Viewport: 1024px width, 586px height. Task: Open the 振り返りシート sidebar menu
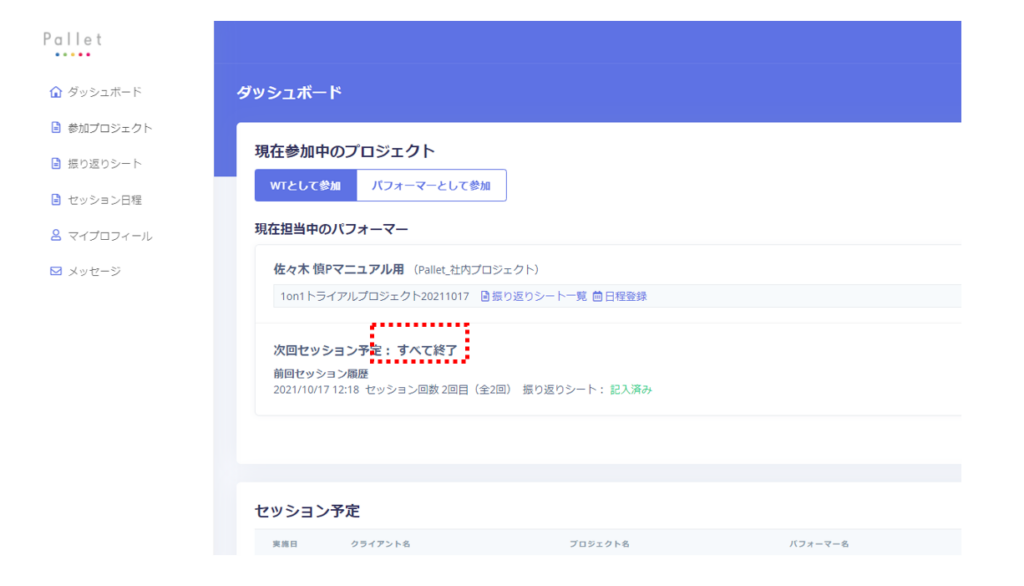pyautogui.click(x=104, y=163)
